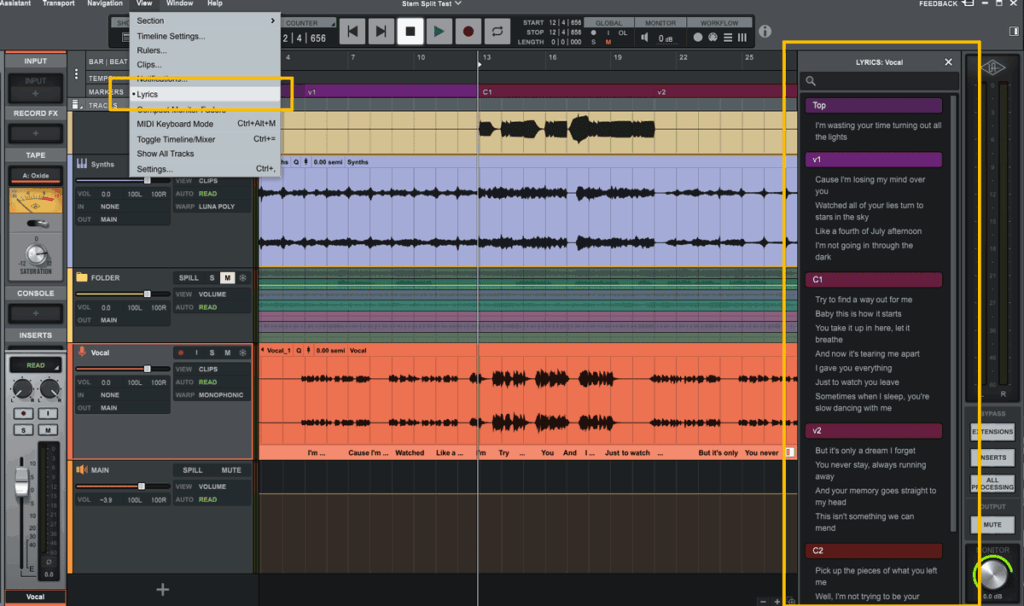Change Vocal track VIEW Clips dropdown
The image size is (1024, 606).
208,369
